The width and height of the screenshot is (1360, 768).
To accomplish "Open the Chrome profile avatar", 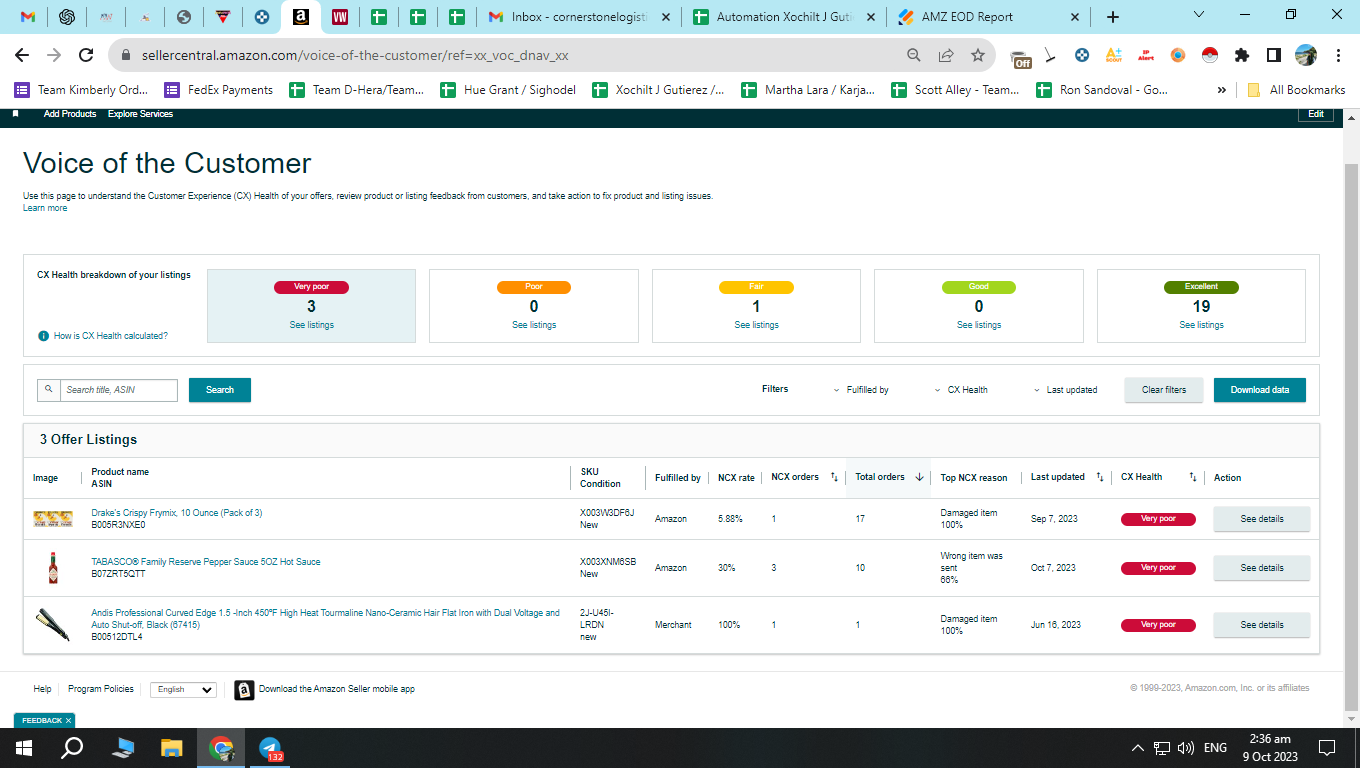I will pyautogui.click(x=1306, y=56).
